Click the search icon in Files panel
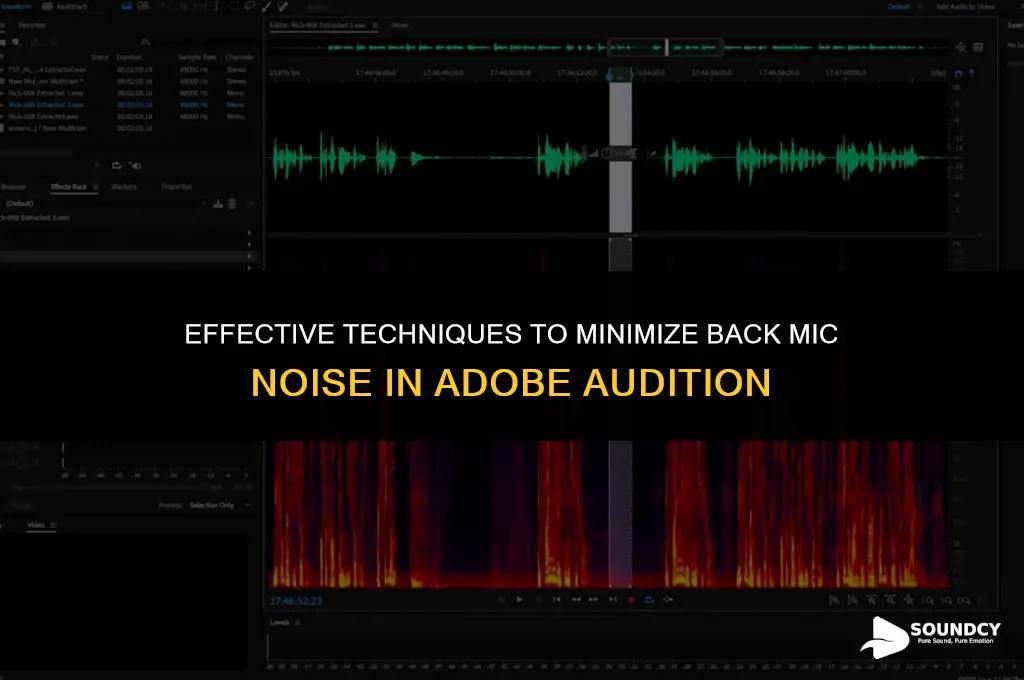The width and height of the screenshot is (1024, 680). point(145,42)
